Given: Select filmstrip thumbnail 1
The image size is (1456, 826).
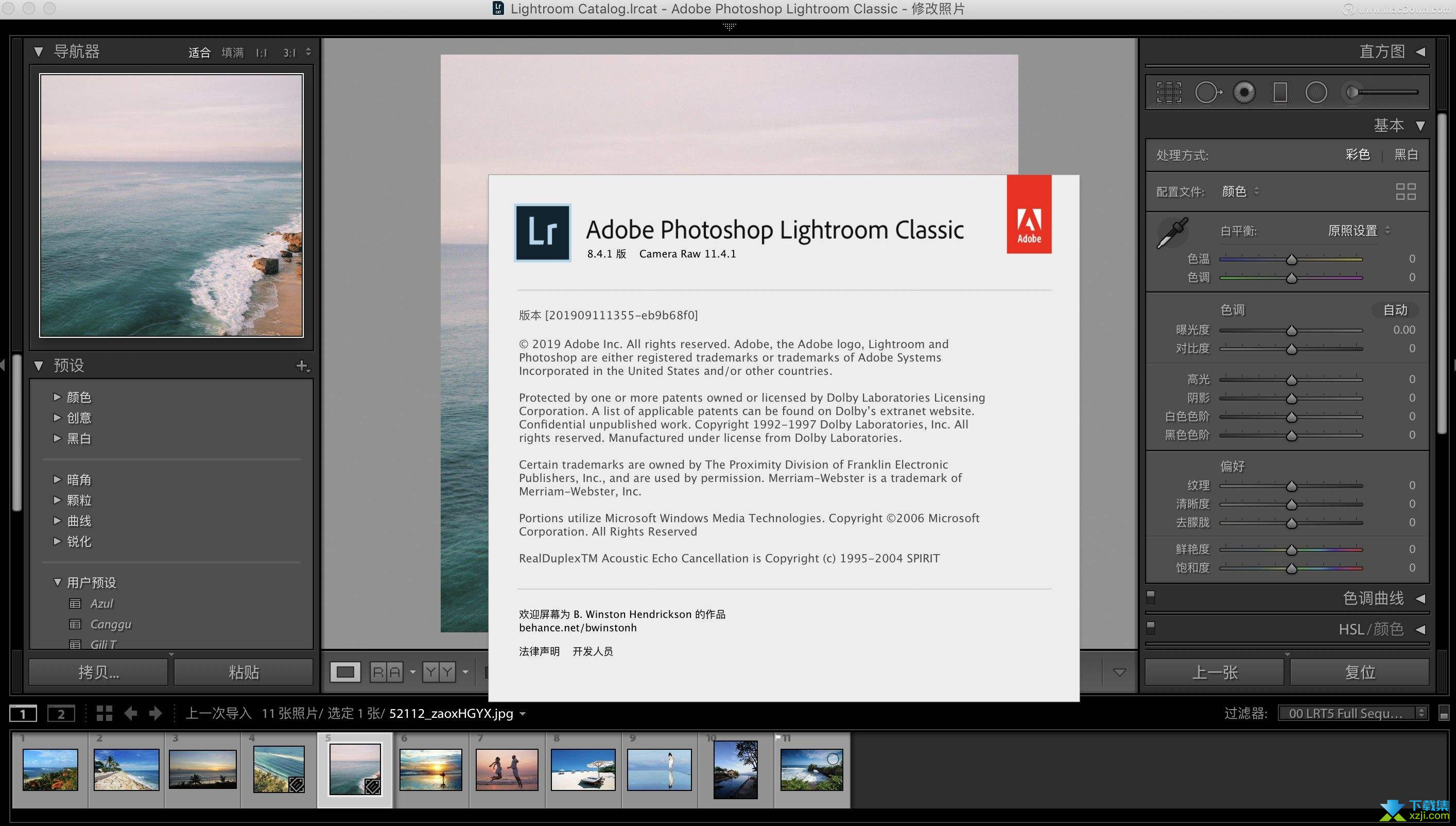Looking at the screenshot, I should tap(50, 770).
